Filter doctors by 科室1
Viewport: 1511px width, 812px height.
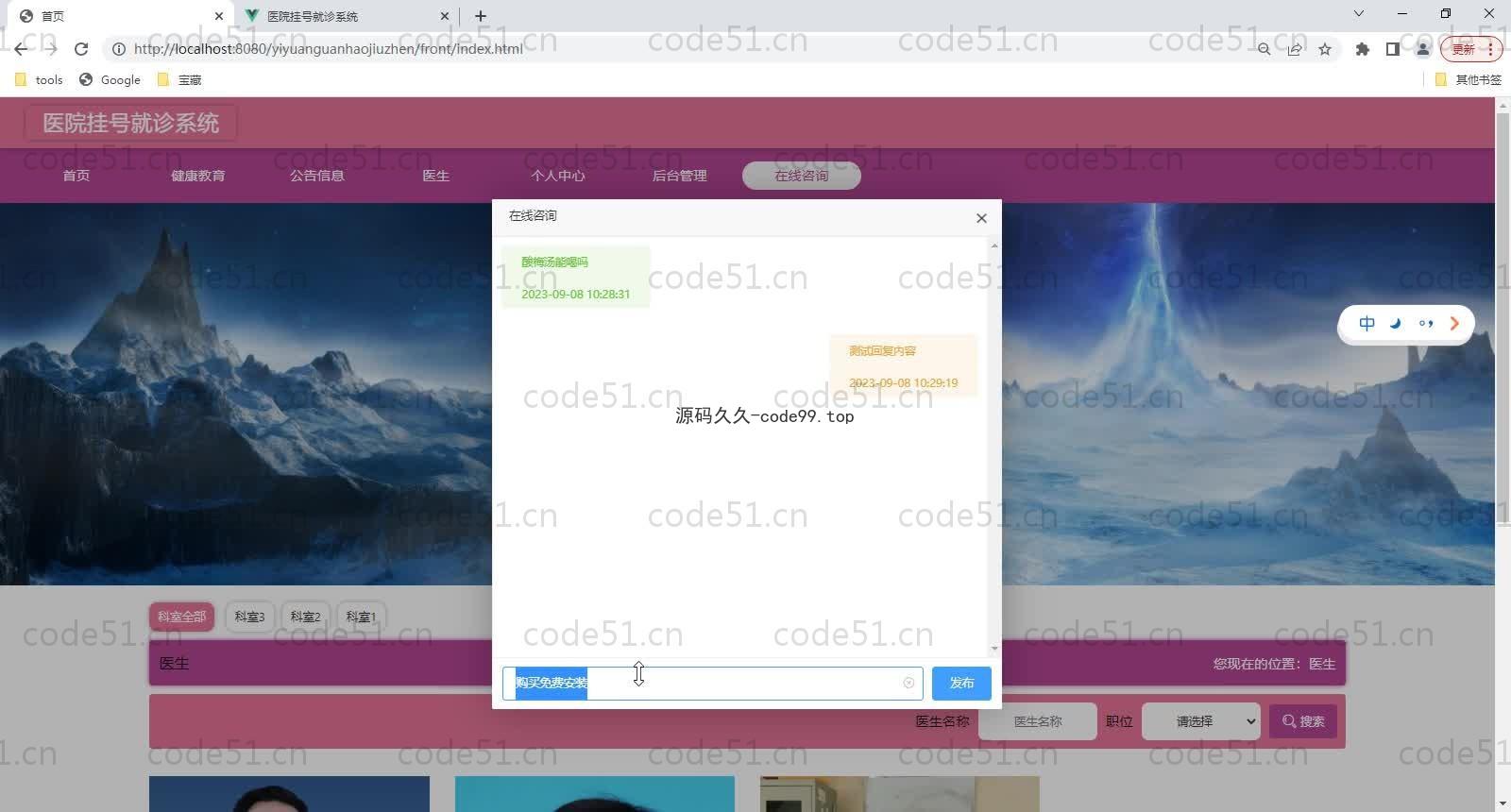(x=361, y=617)
